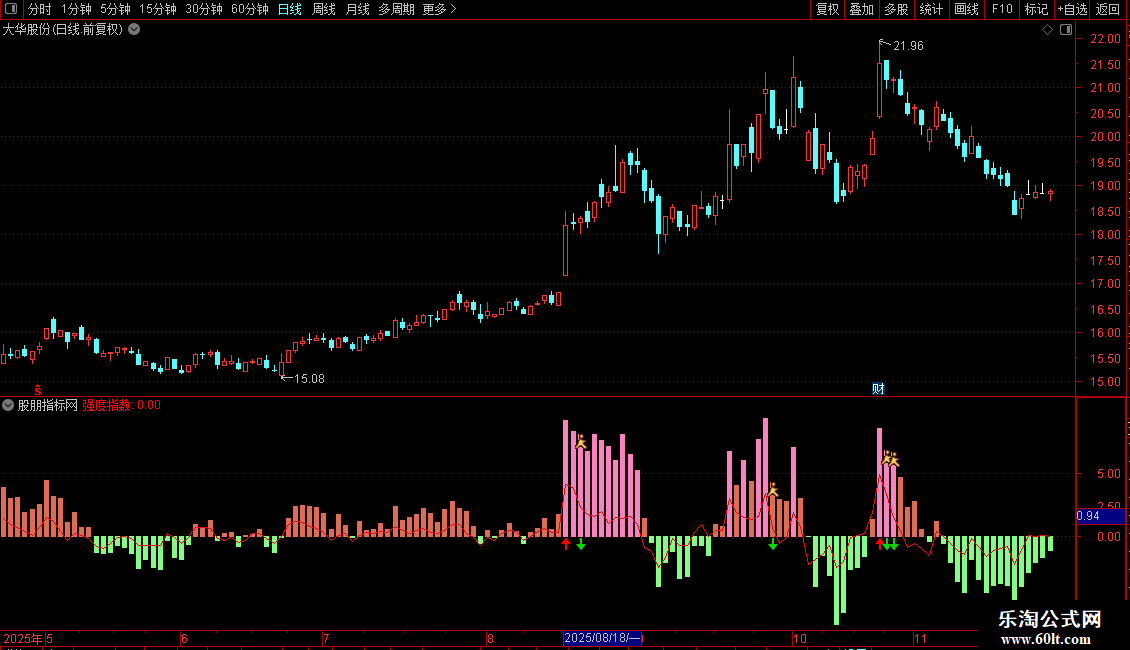Viewport: 1130px width, 650px height.
Task: Click the 15.00 price axis label
Action: click(1105, 382)
